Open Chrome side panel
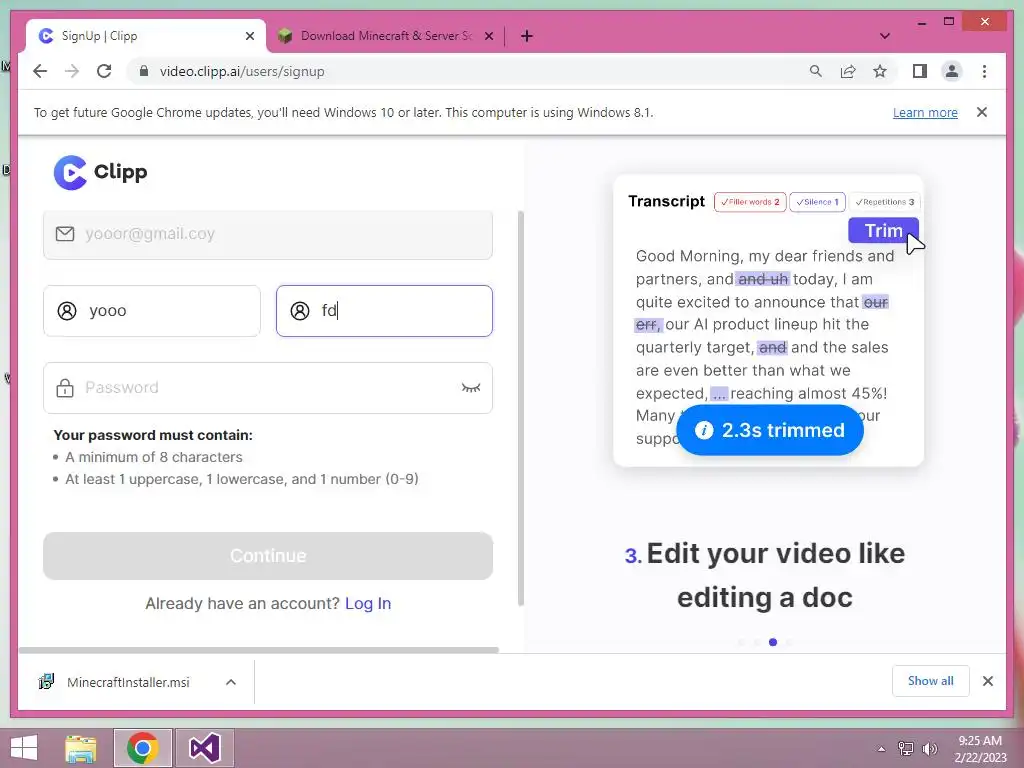 [920, 71]
